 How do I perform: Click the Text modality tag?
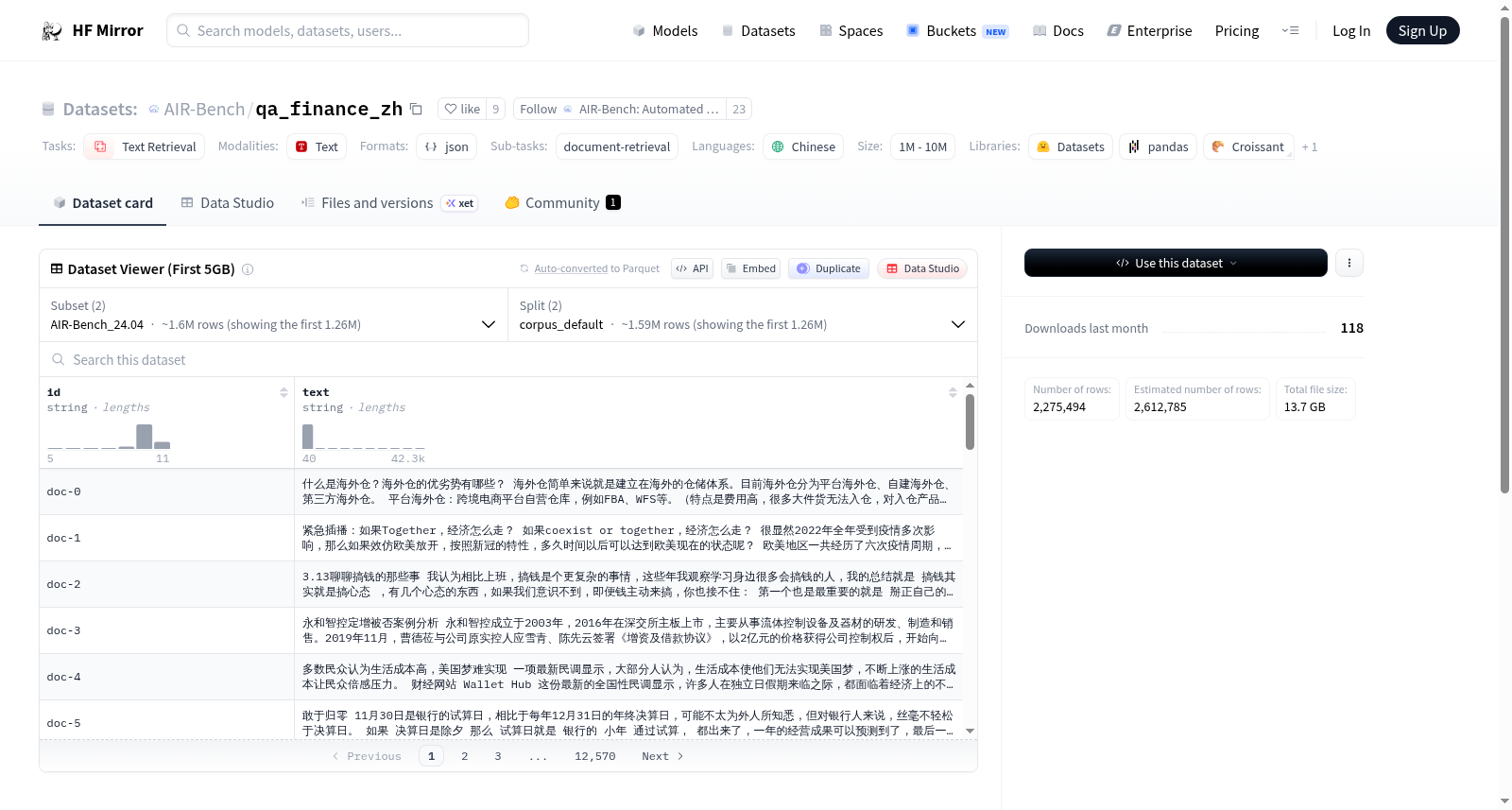[x=317, y=146]
